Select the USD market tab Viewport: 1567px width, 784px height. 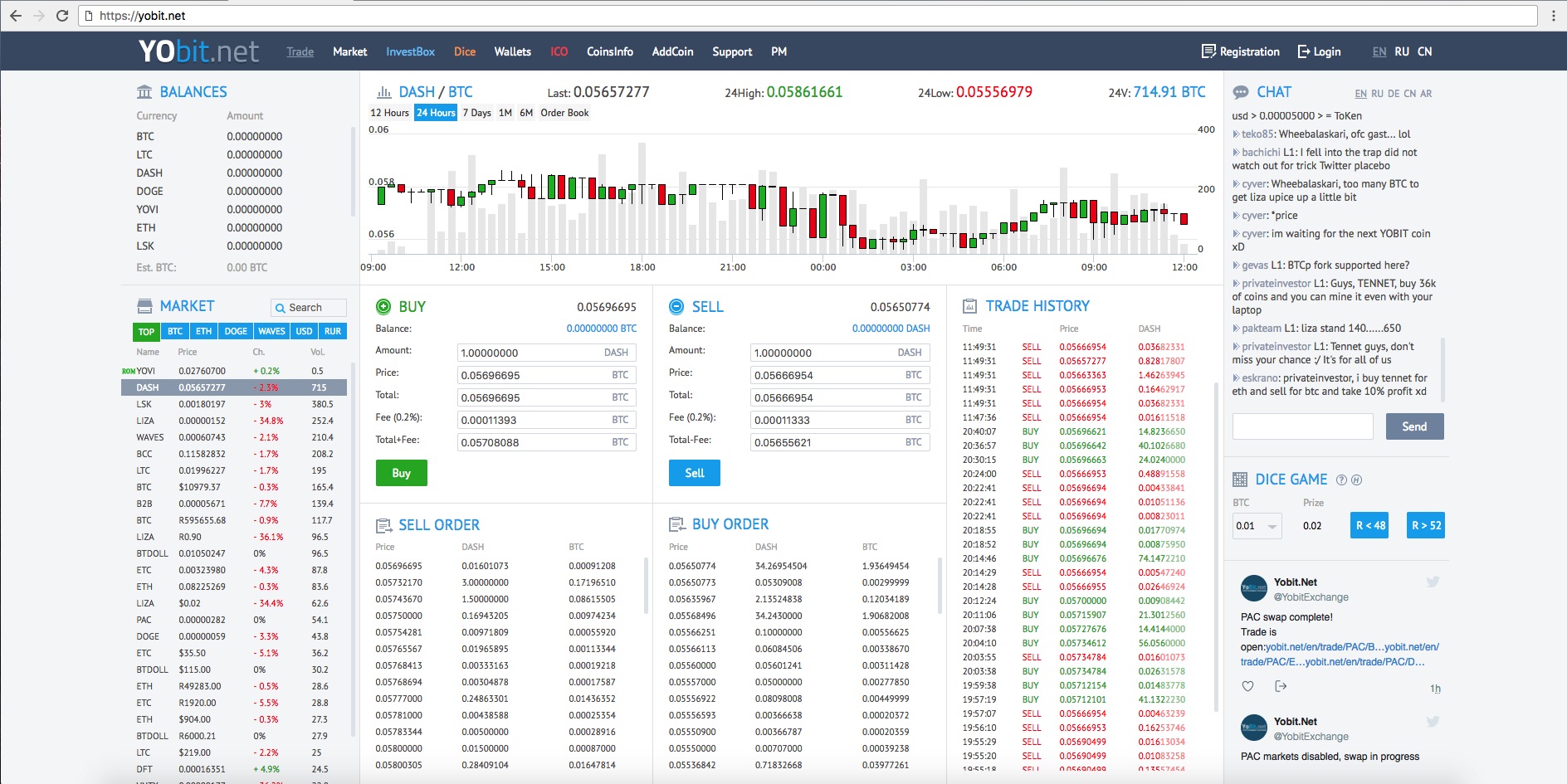coord(304,331)
